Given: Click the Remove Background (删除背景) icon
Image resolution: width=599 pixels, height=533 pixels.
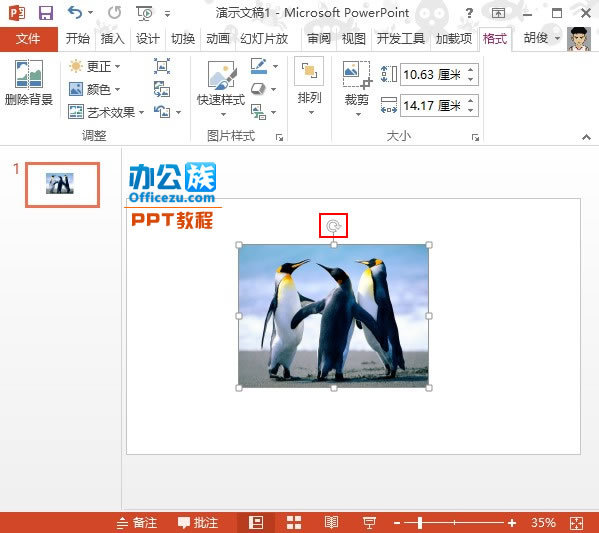Looking at the screenshot, I should click(x=29, y=74).
